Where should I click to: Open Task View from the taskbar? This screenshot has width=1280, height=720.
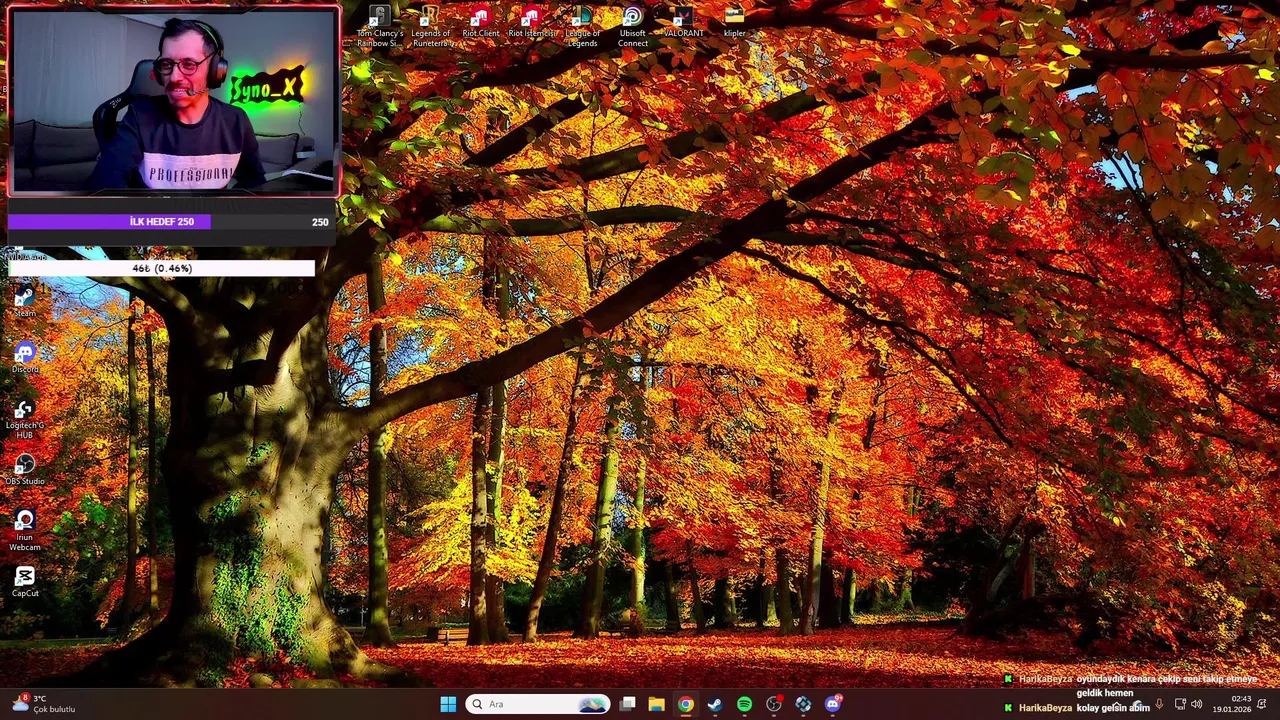(x=627, y=704)
